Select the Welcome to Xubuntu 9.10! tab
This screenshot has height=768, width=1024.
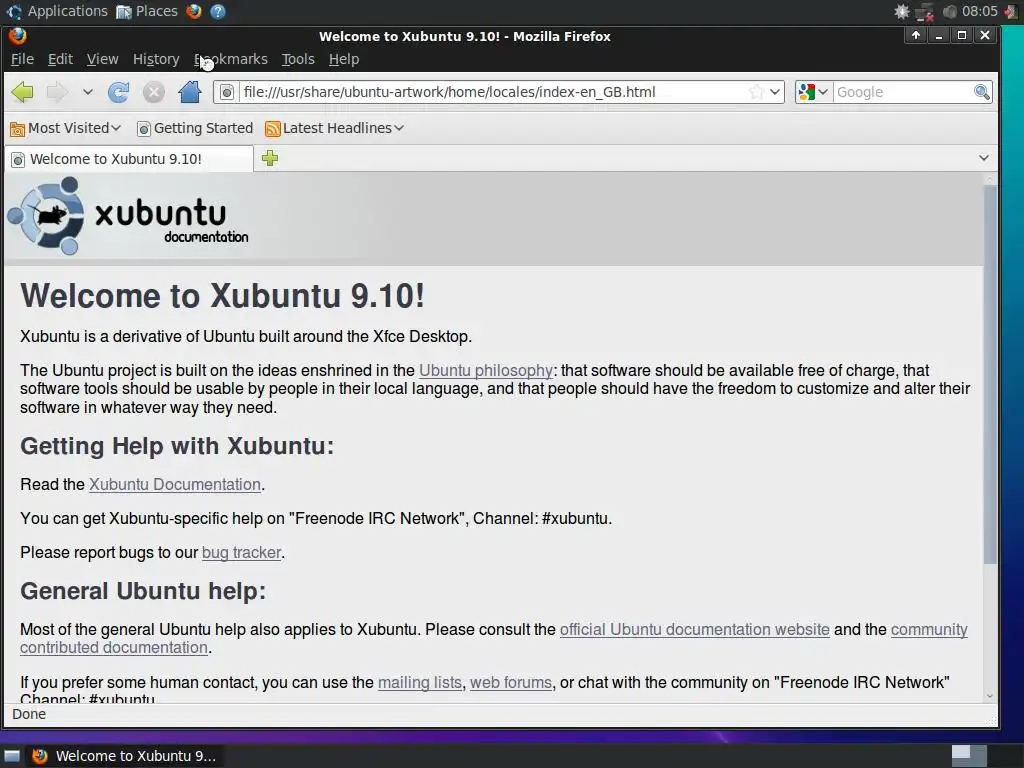coord(129,159)
